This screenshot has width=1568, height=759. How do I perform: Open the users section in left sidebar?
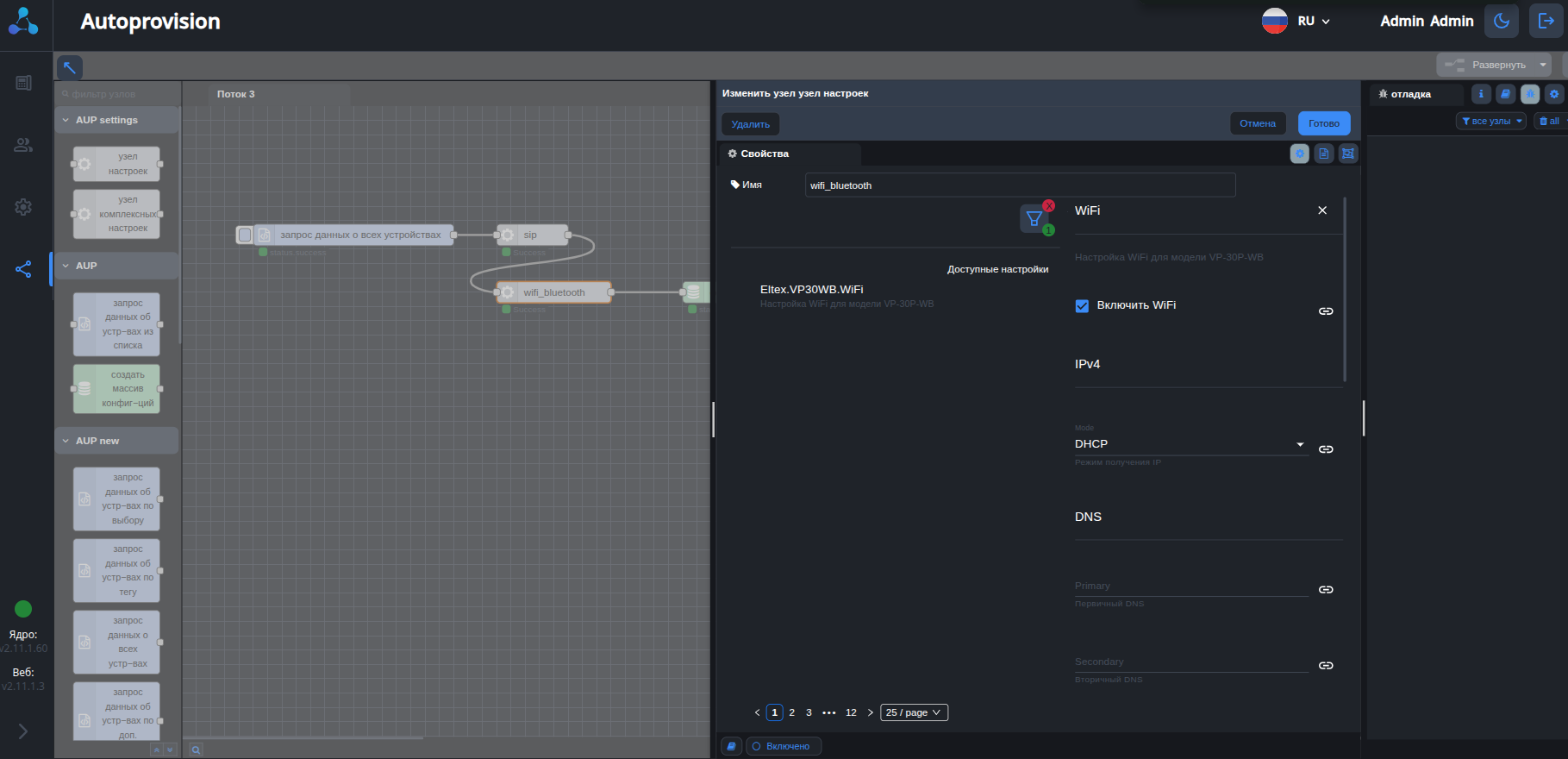click(23, 145)
